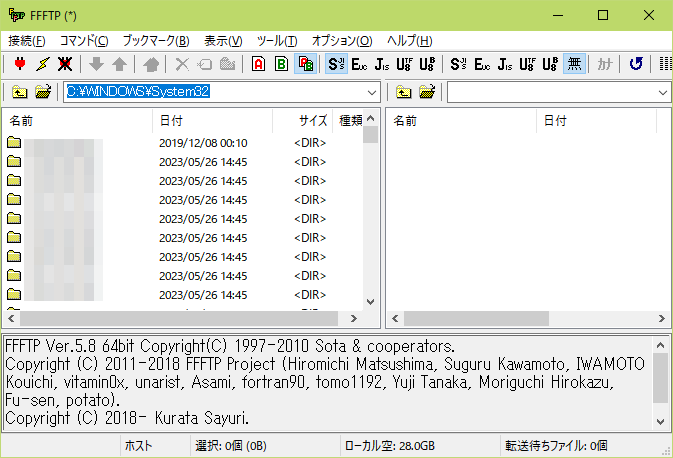
Task: Expand the local path C:\WINDOWS\System32 dropdown
Action: coord(372,92)
